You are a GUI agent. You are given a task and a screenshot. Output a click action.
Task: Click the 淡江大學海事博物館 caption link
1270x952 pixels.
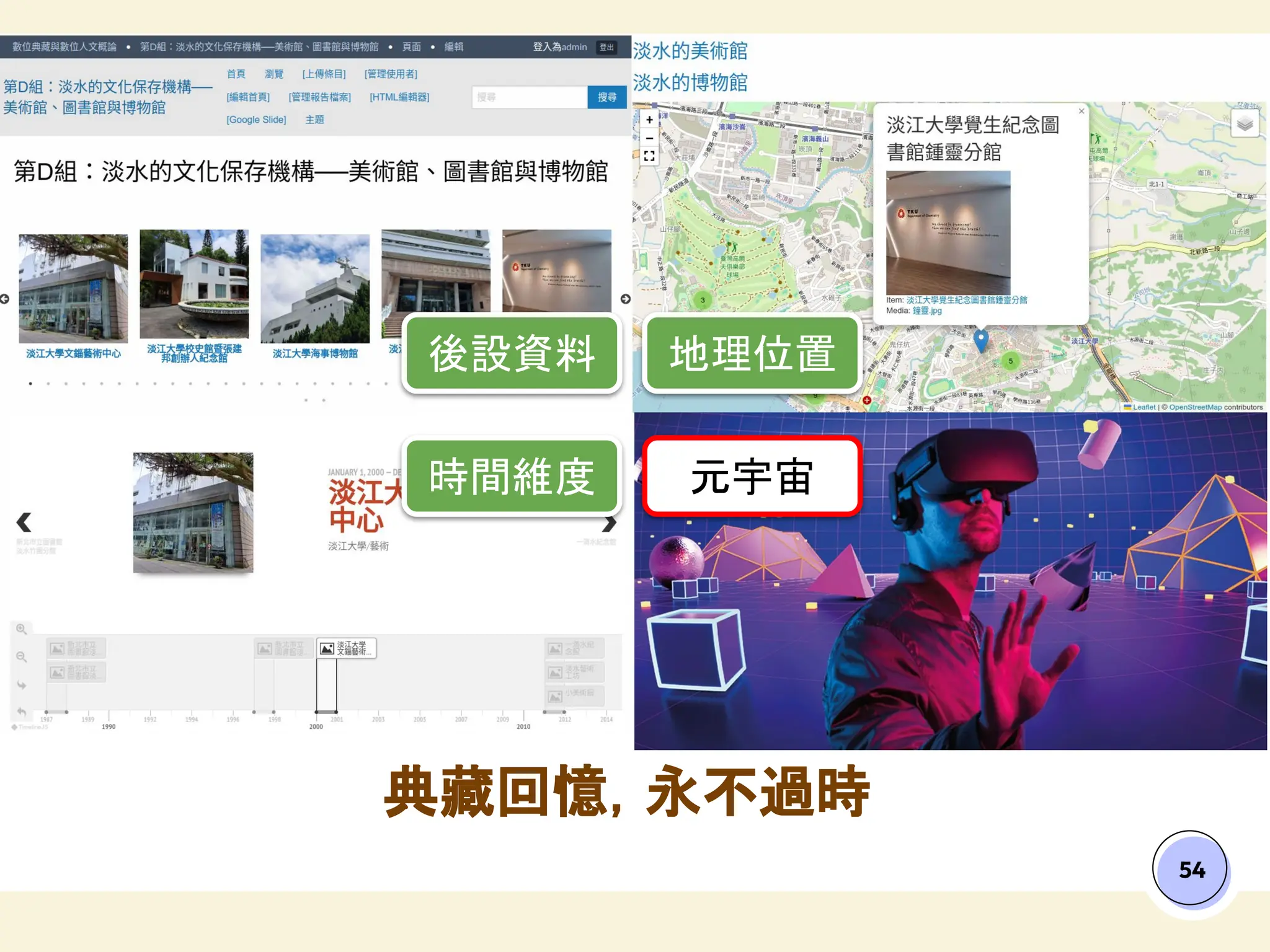pos(315,354)
